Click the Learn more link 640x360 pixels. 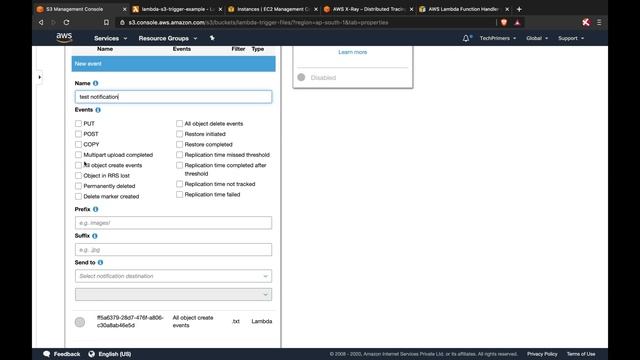click(x=353, y=52)
